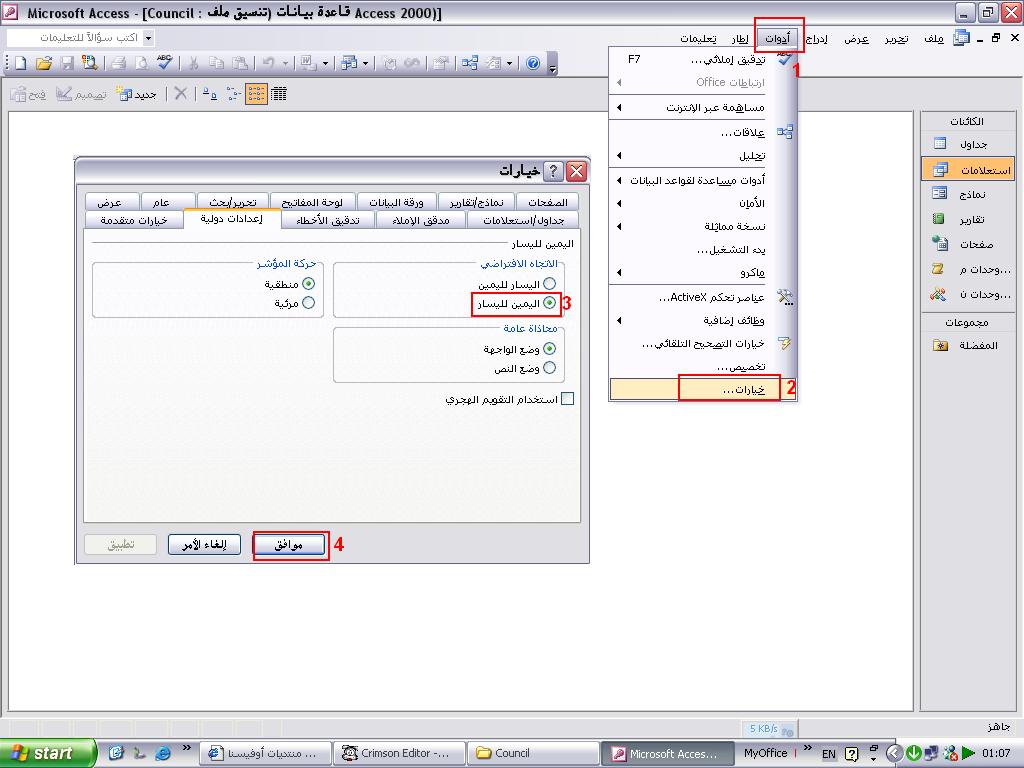The height and width of the screenshot is (768, 1024).
Task: Click the Open folder toolbar icon
Action: (44, 63)
